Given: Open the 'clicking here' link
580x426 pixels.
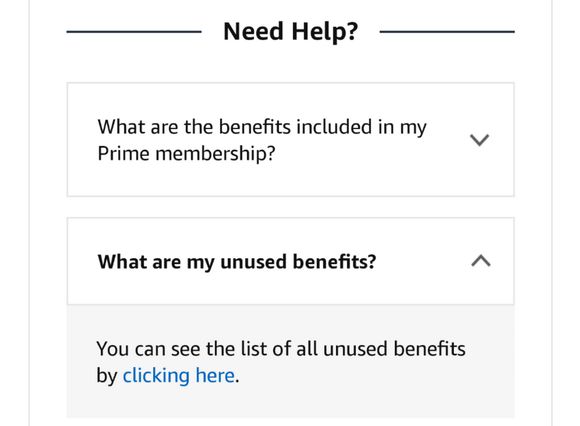Looking at the screenshot, I should pos(179,376).
